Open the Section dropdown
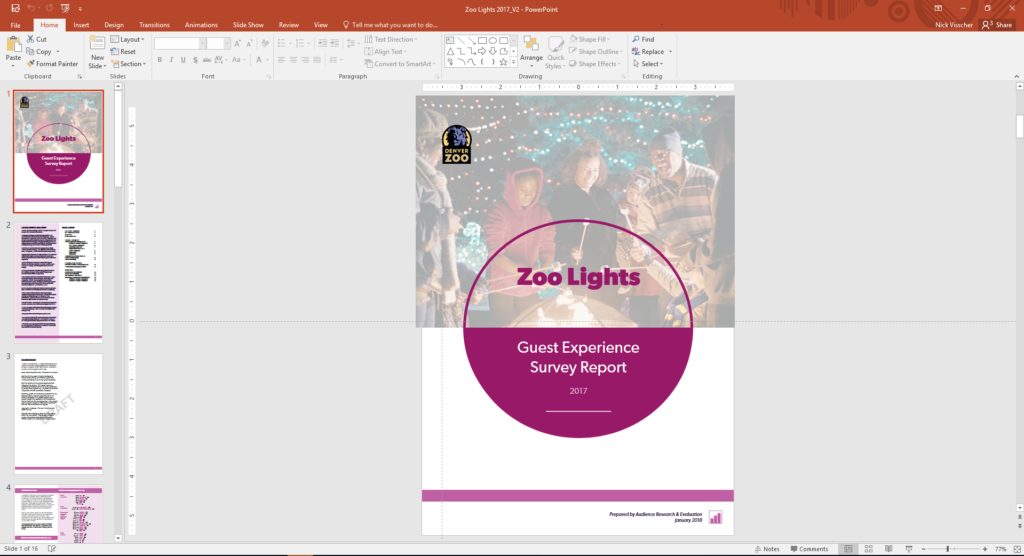Image resolution: width=1024 pixels, height=556 pixels. (x=128, y=64)
